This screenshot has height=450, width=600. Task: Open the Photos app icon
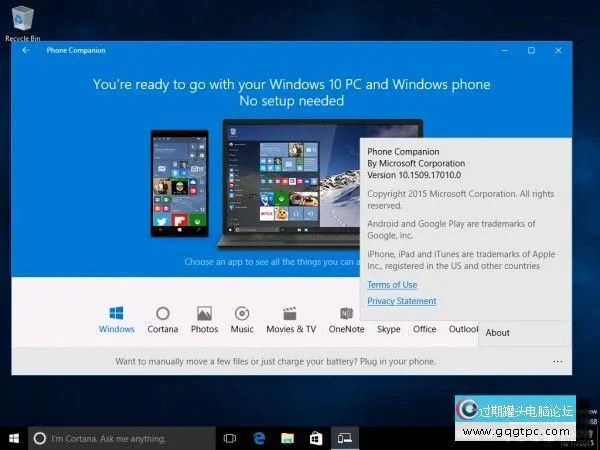pos(204,313)
